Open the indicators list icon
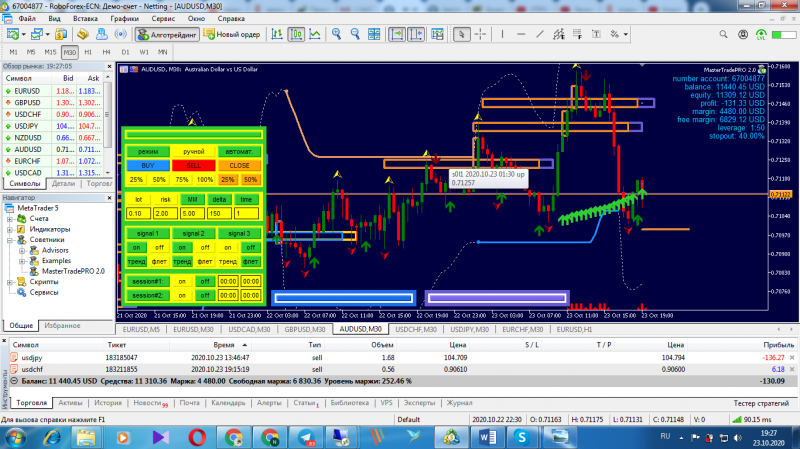800x449 pixels. pyautogui.click(x=437, y=34)
